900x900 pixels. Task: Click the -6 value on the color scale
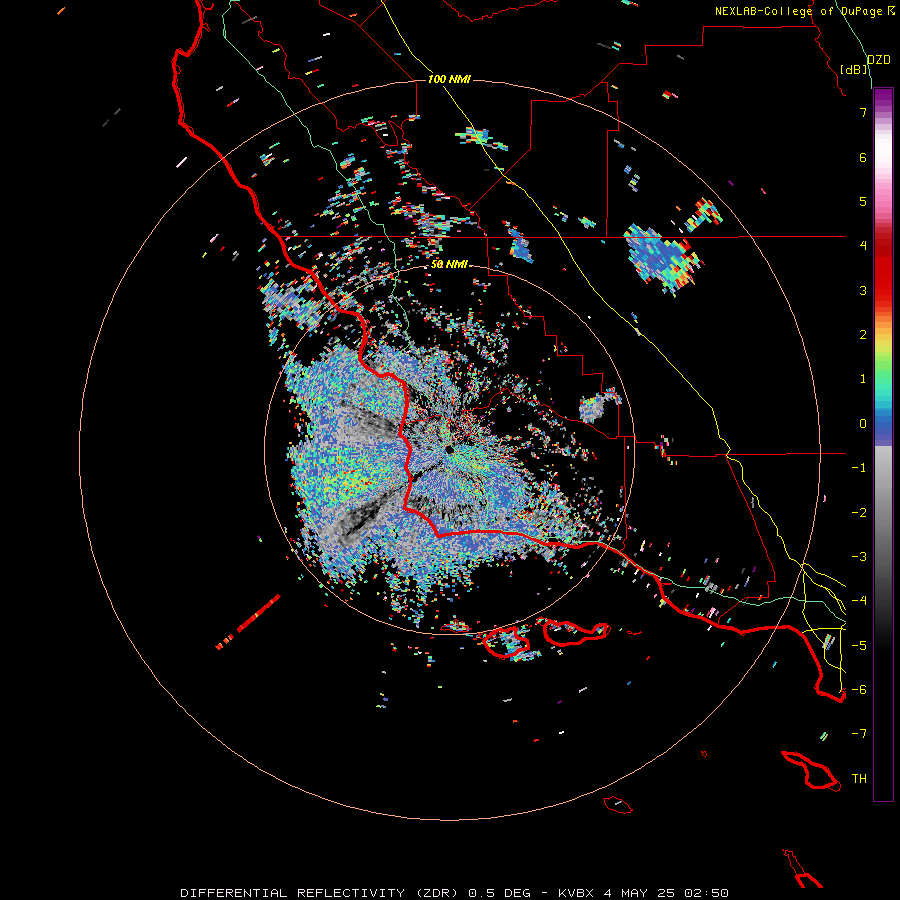click(859, 690)
